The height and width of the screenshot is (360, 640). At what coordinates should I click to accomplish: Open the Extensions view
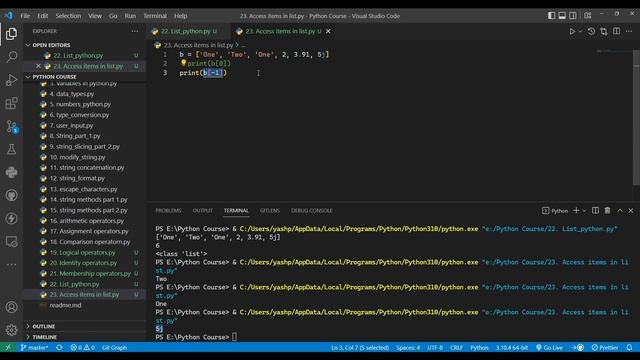[x=11, y=103]
